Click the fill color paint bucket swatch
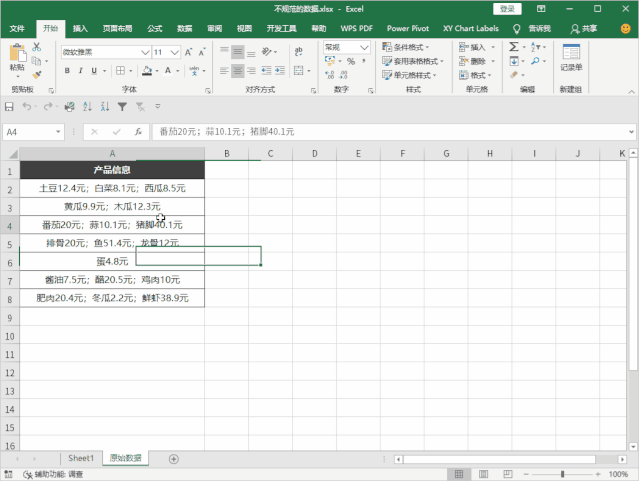 (x=148, y=71)
